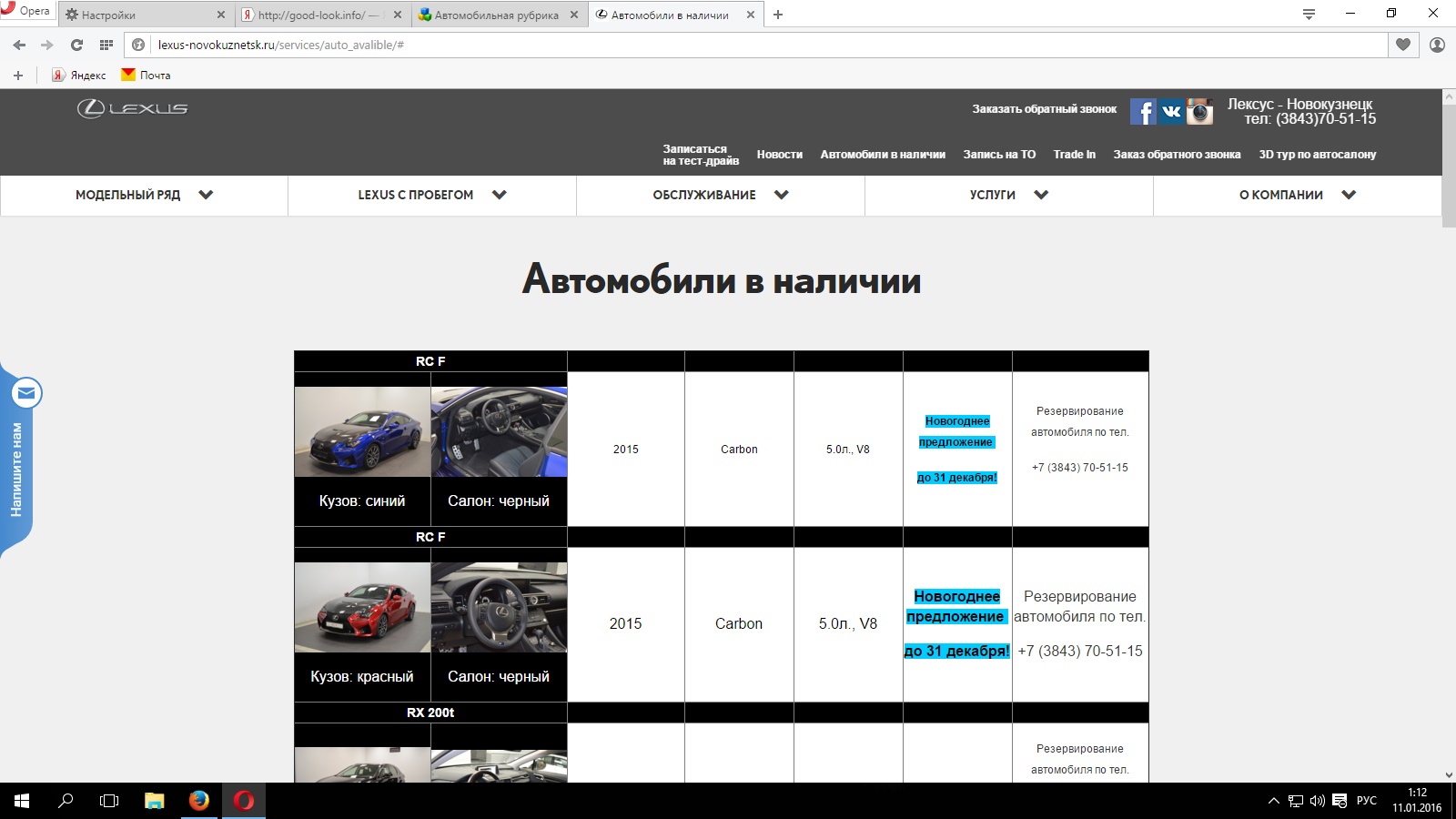This screenshot has width=1456, height=819.
Task: Open the VK social icon
Action: click(1171, 112)
